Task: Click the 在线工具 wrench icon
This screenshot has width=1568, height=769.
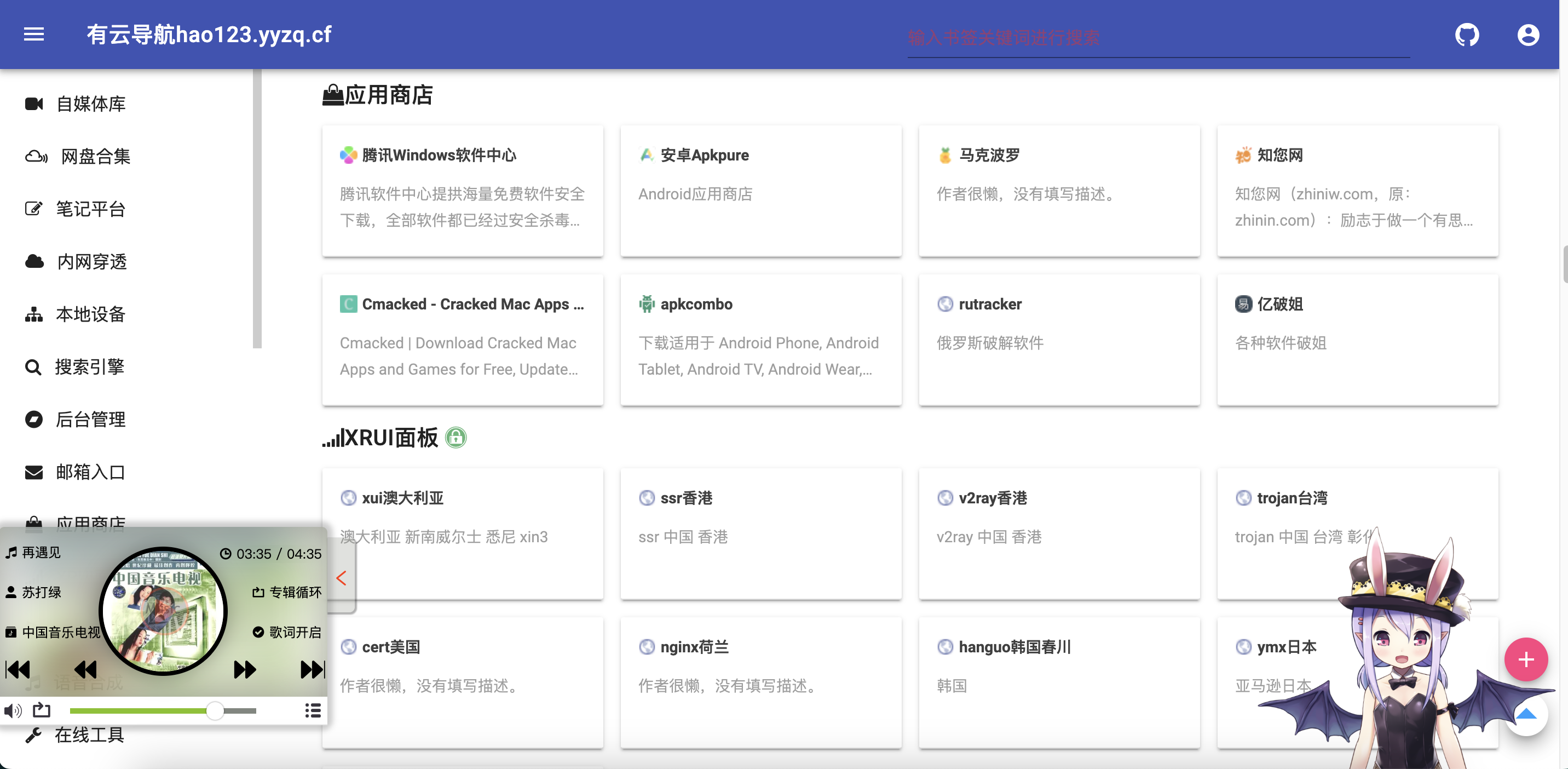Action: point(33,736)
